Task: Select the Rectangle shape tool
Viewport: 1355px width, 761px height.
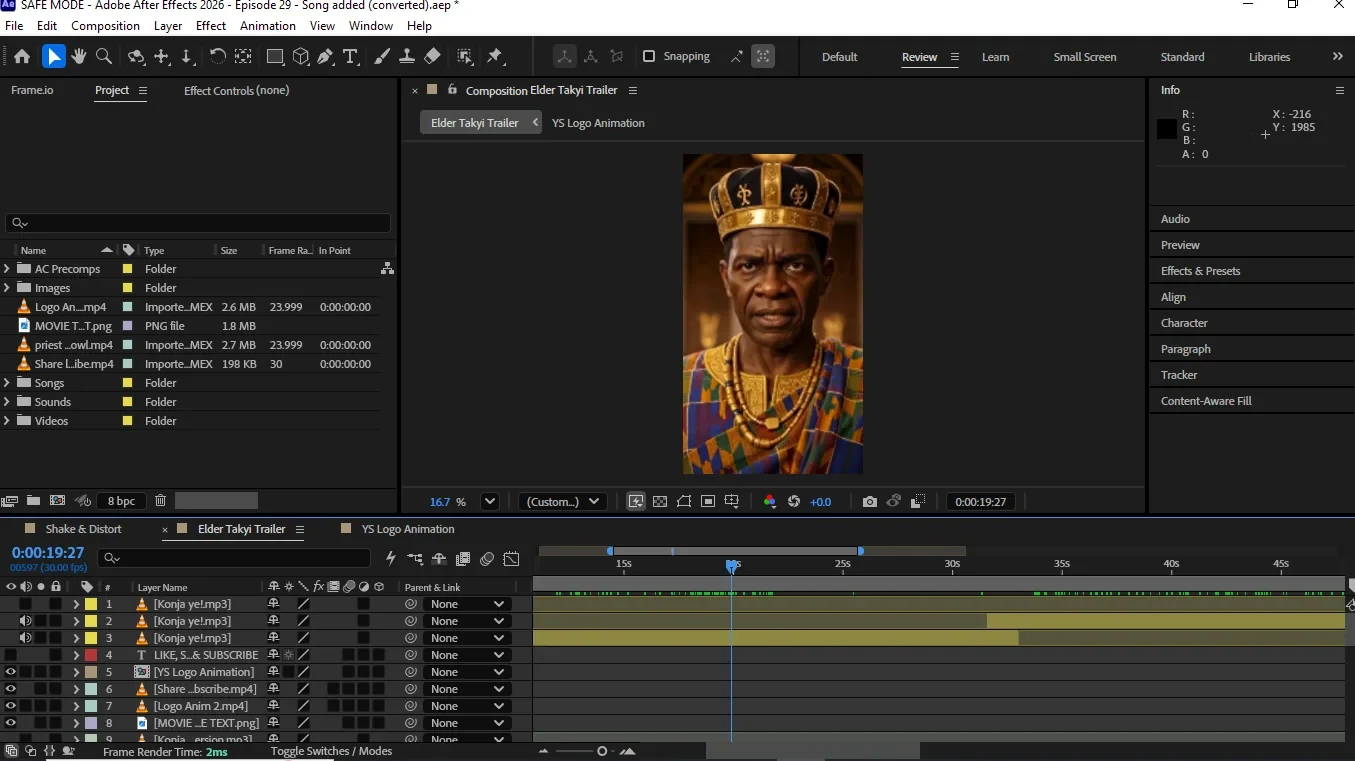Action: click(x=274, y=56)
